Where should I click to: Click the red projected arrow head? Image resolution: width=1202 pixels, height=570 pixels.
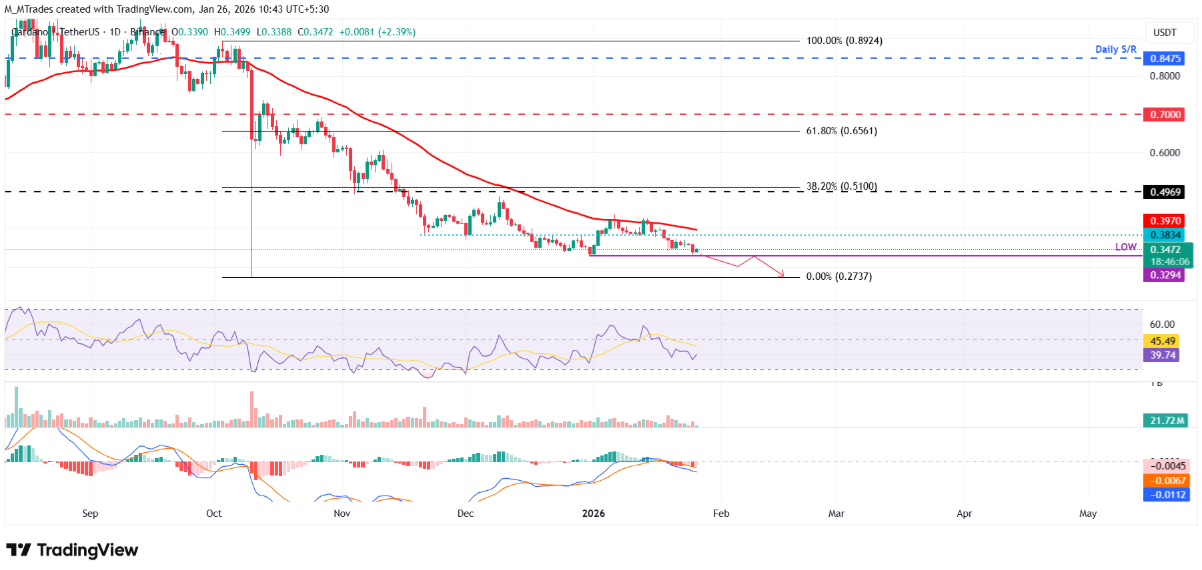click(784, 273)
